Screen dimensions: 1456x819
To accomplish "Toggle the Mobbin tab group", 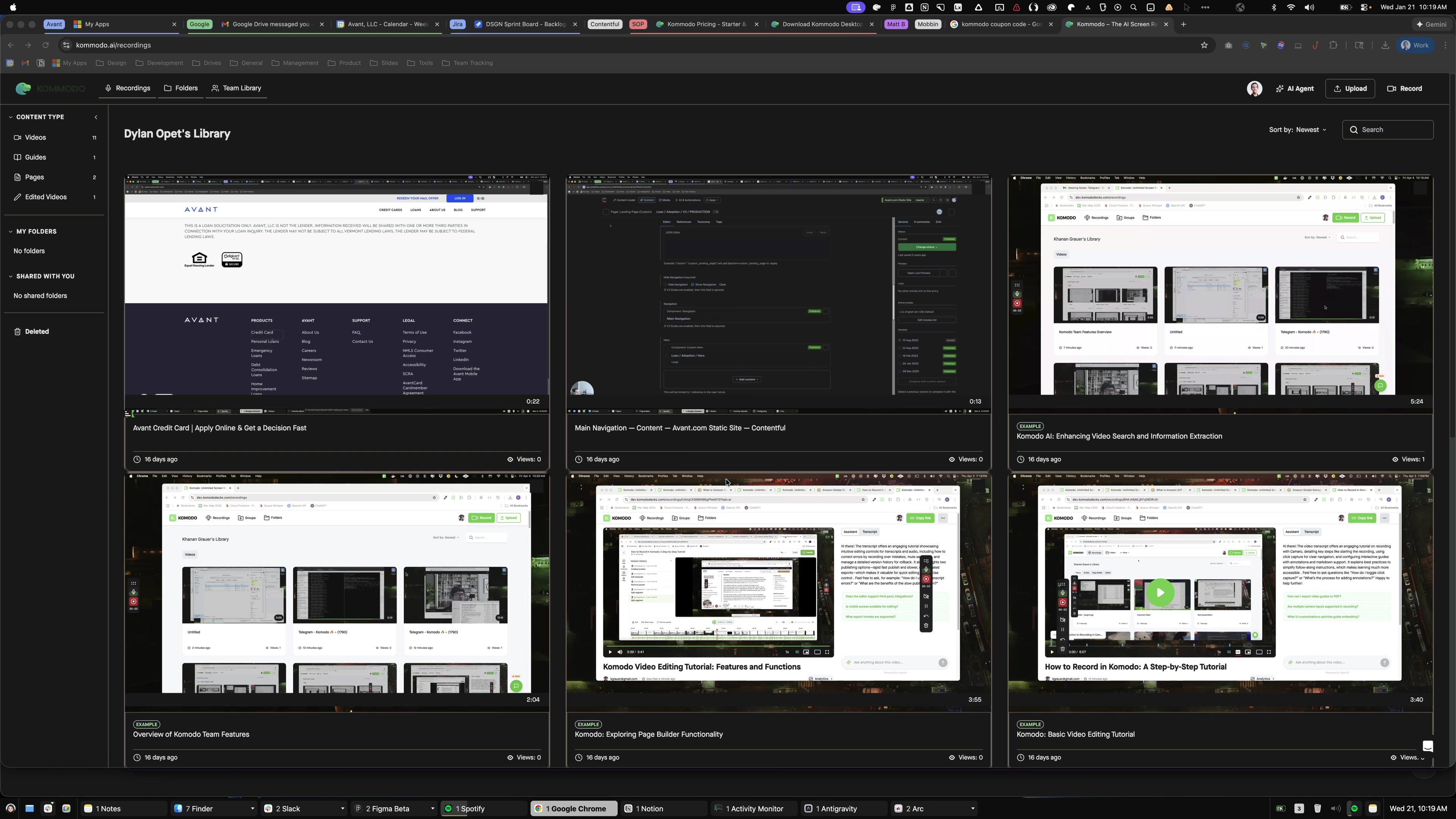I will coord(927,24).
